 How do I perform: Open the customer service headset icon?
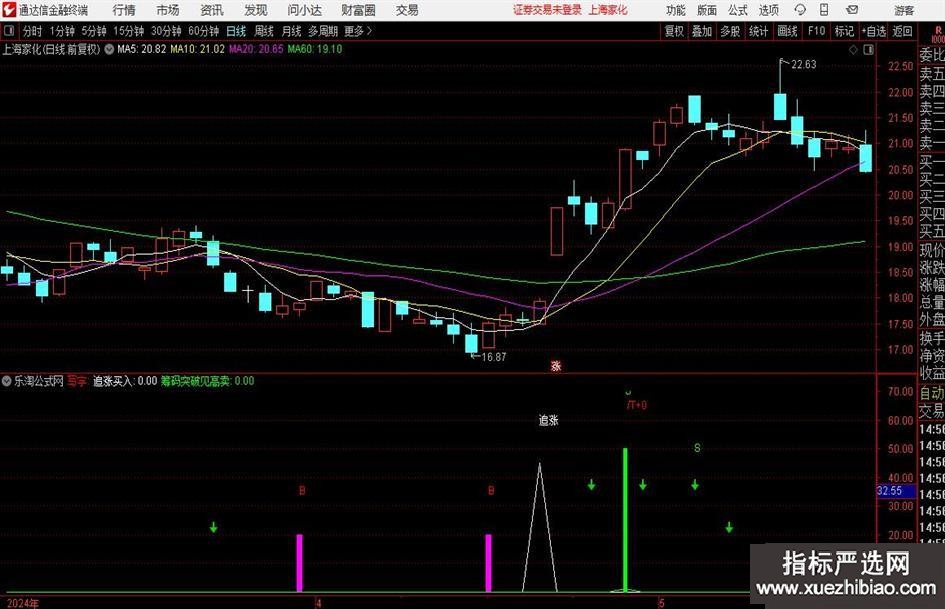800,10
